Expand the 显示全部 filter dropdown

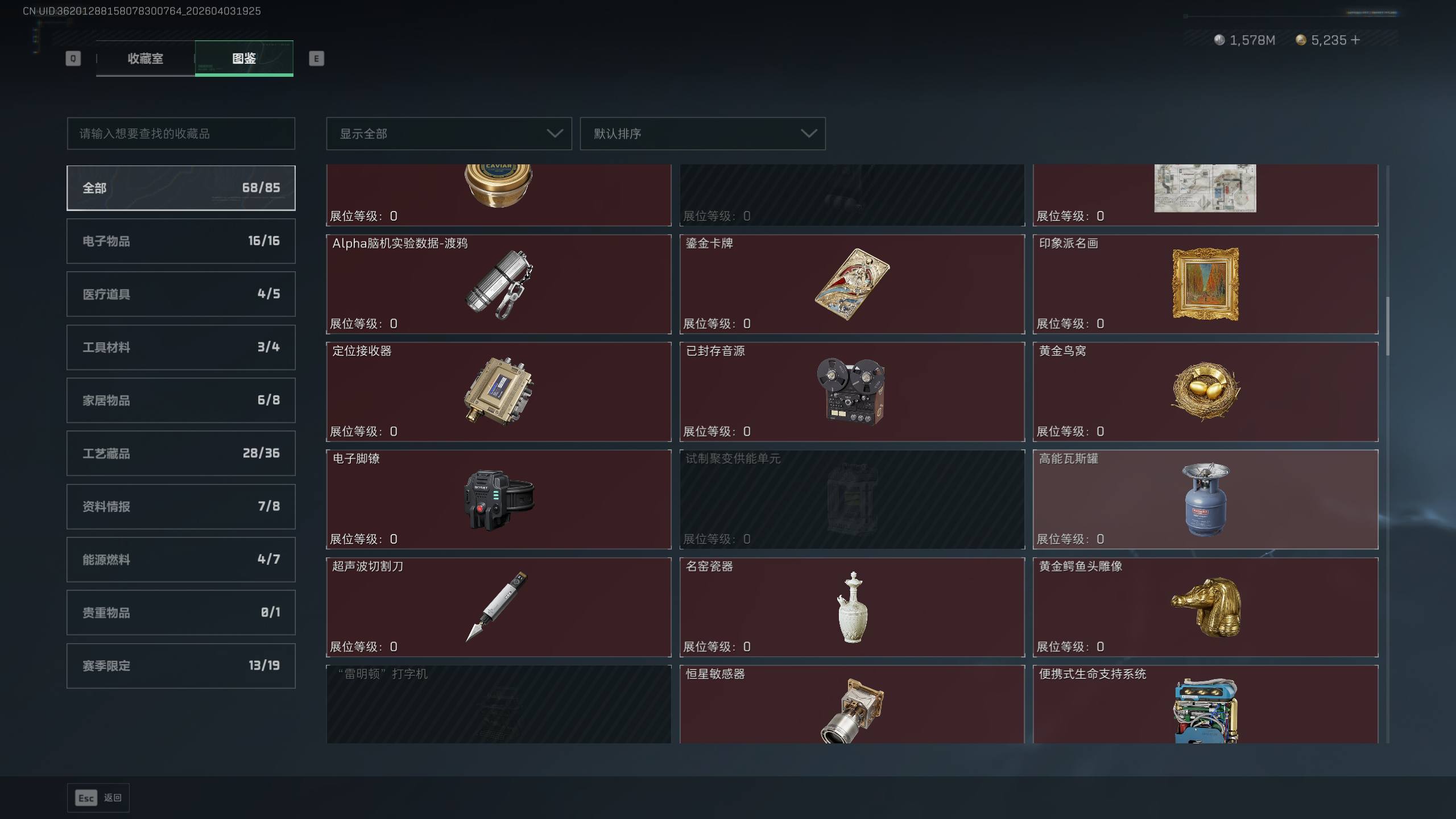(x=449, y=134)
